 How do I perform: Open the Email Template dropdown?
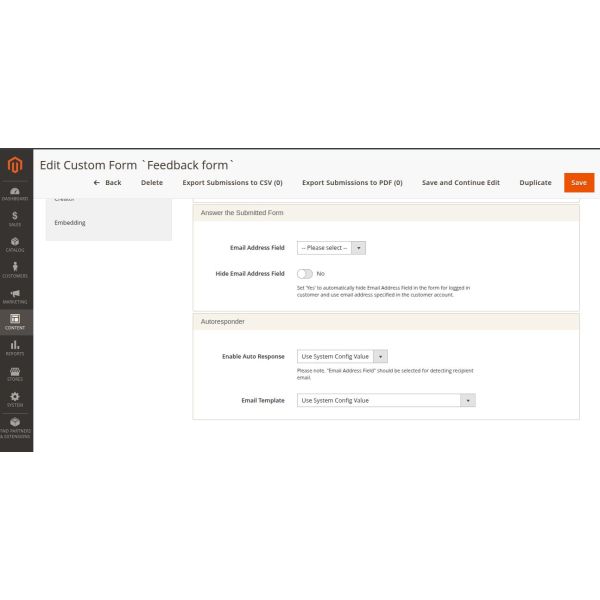386,400
